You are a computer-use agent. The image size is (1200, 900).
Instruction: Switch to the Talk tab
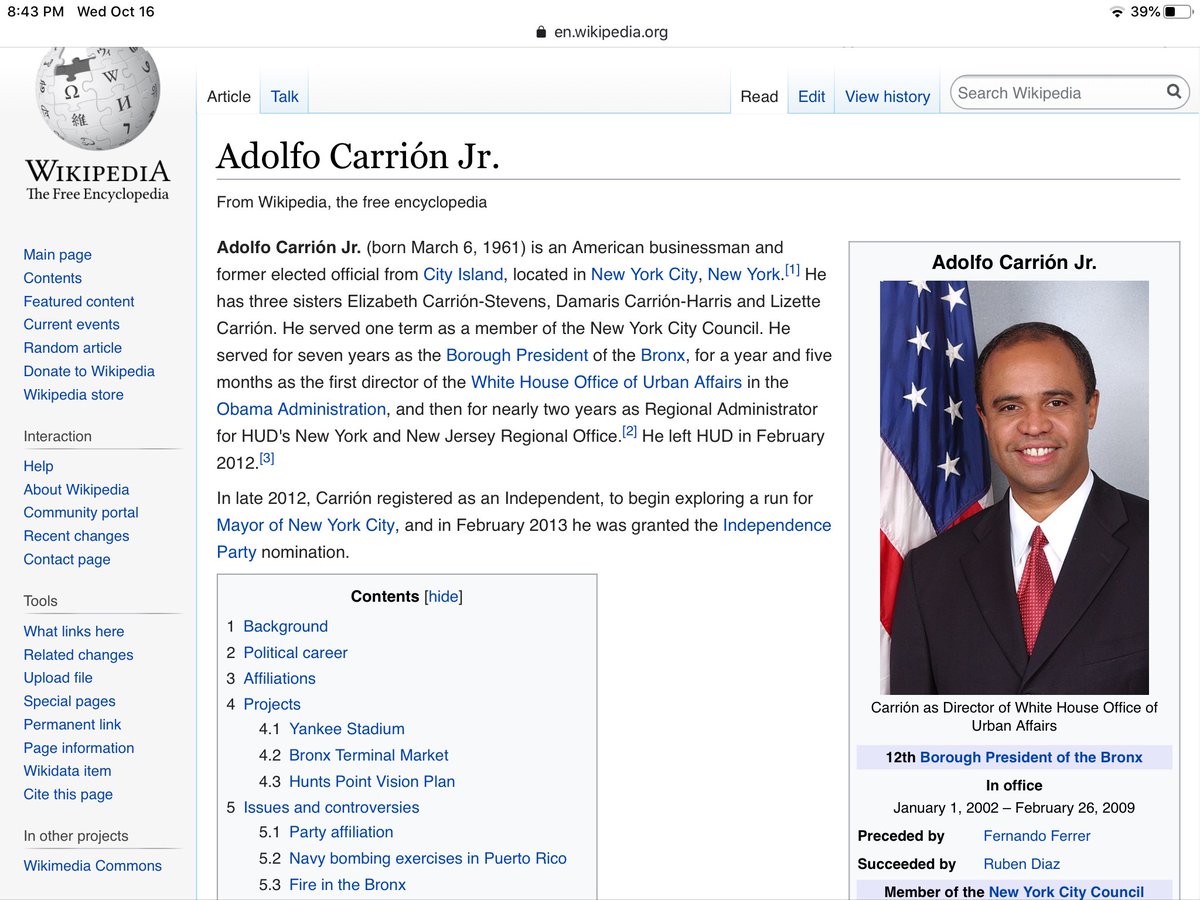285,96
